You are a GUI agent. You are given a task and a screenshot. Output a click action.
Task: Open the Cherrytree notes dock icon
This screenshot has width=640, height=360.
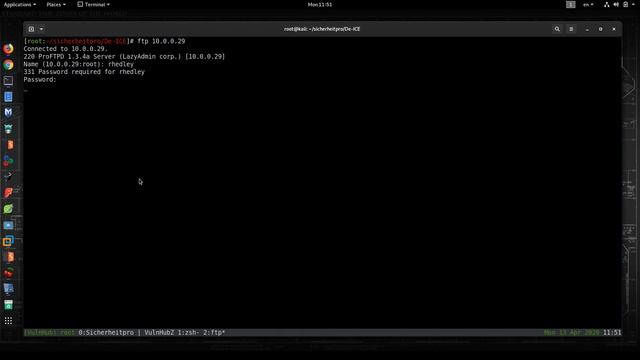point(8,273)
